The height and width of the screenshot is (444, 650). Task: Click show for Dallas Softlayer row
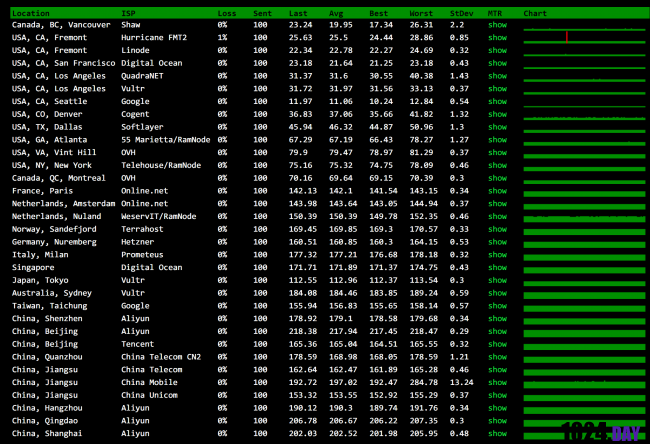(497, 127)
